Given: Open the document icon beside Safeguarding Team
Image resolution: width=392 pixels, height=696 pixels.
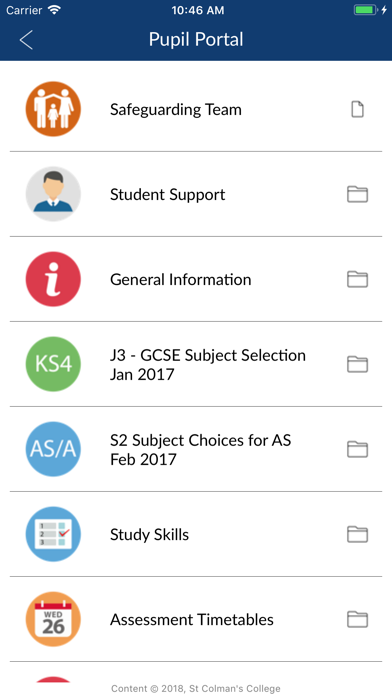Looking at the screenshot, I should pyautogui.click(x=357, y=109).
